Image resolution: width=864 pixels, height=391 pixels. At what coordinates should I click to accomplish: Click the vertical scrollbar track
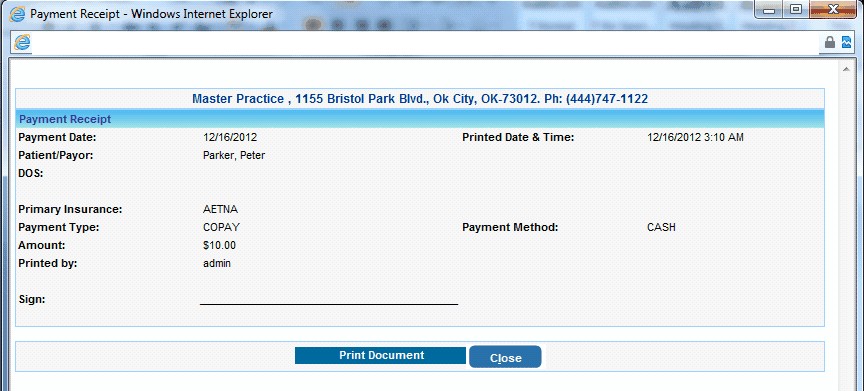845,231
